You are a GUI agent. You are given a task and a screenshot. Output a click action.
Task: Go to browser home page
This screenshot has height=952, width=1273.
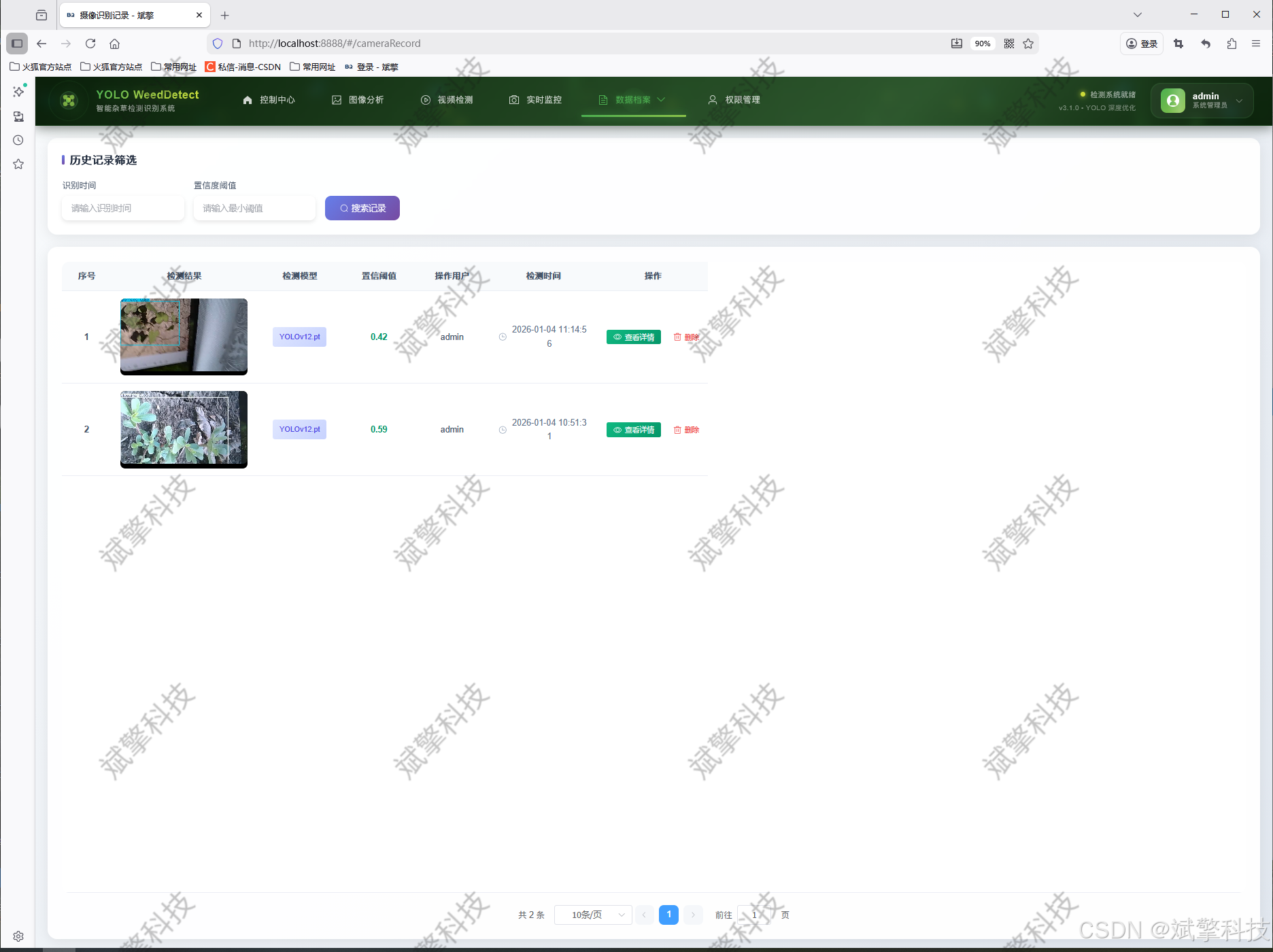coord(115,44)
